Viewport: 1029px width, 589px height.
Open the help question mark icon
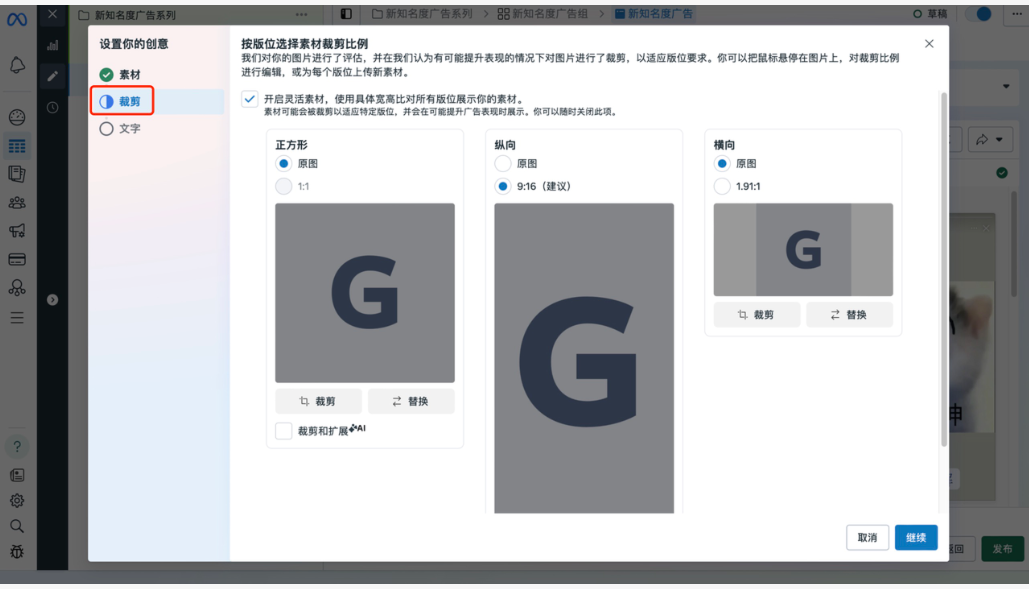click(x=17, y=446)
